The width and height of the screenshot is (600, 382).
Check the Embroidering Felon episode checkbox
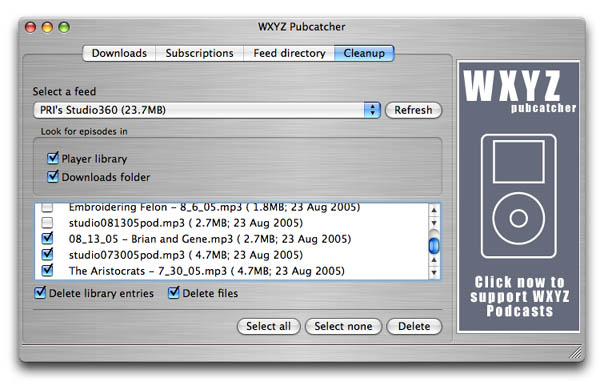[x=47, y=207]
